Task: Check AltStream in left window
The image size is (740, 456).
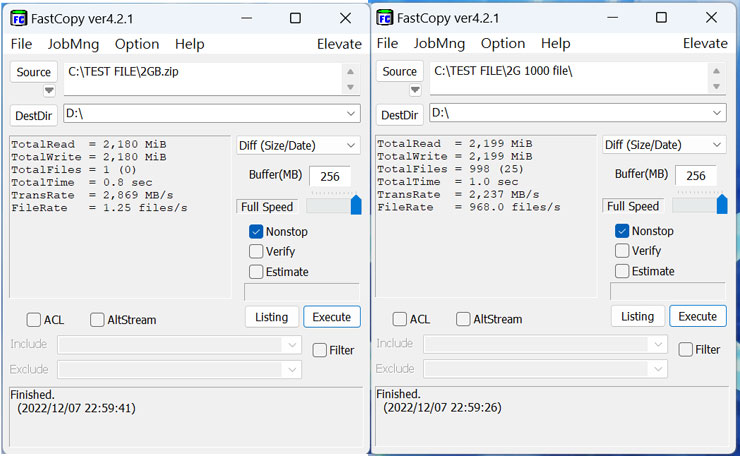Action: (97, 320)
